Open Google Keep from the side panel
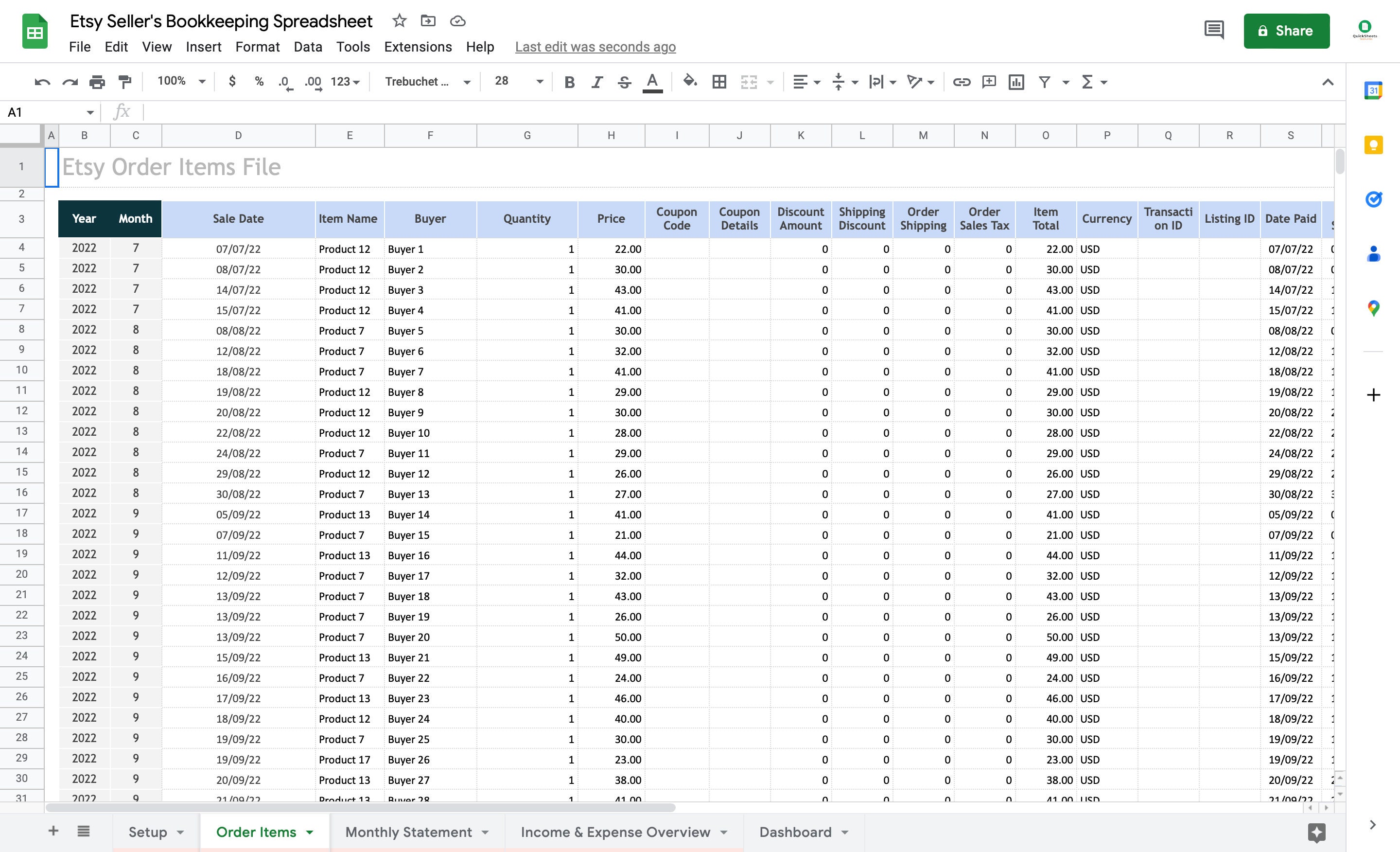The image size is (1400, 852). tap(1373, 145)
